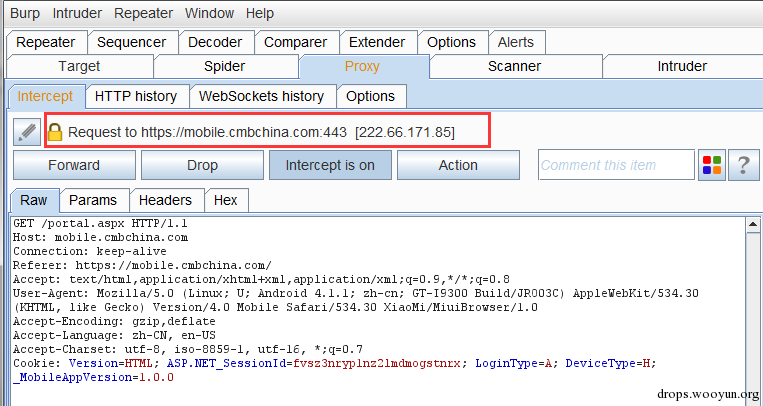Switch to the Repeater tool tab

pyautogui.click(x=46, y=42)
